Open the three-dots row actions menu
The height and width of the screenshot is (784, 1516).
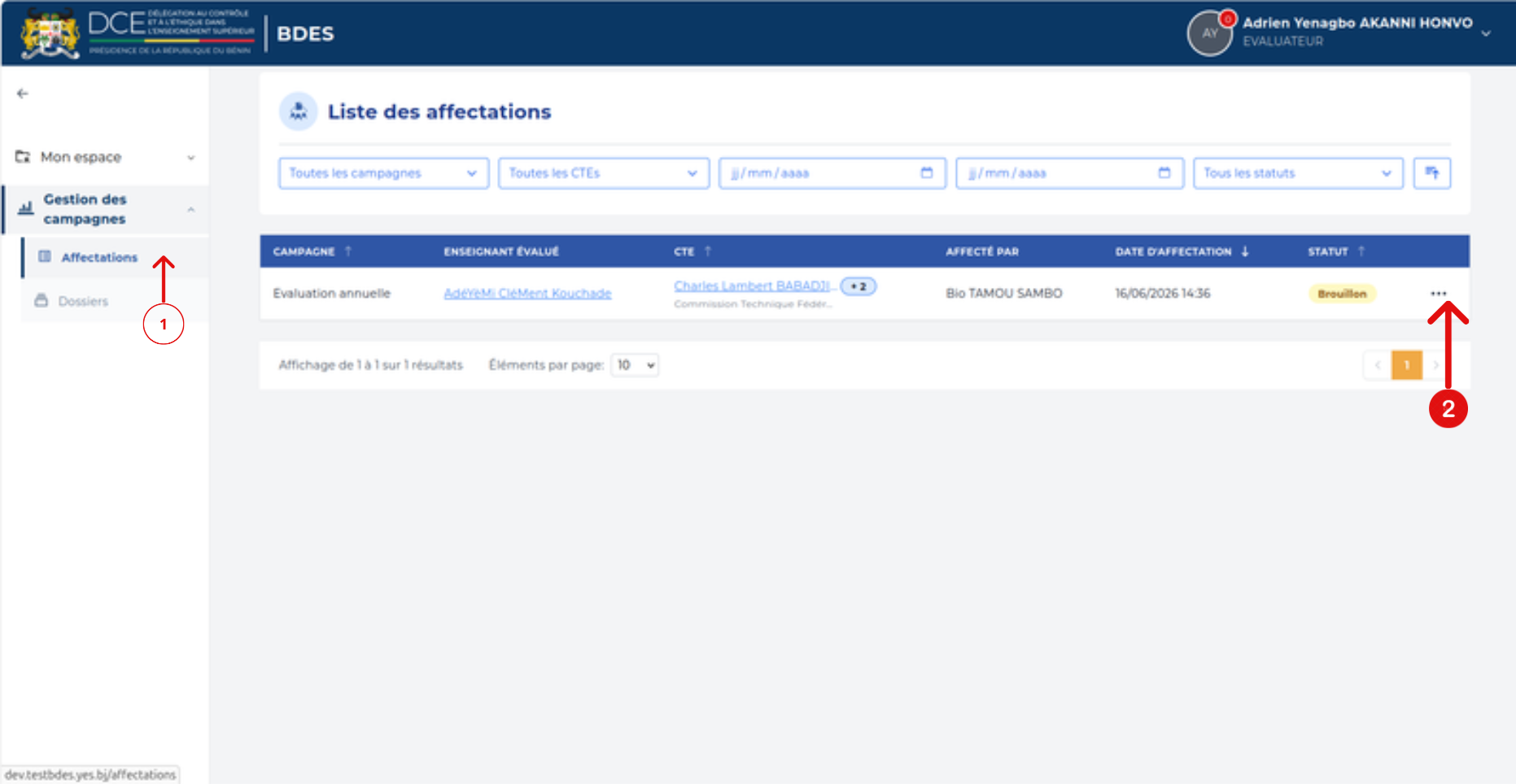point(1438,294)
